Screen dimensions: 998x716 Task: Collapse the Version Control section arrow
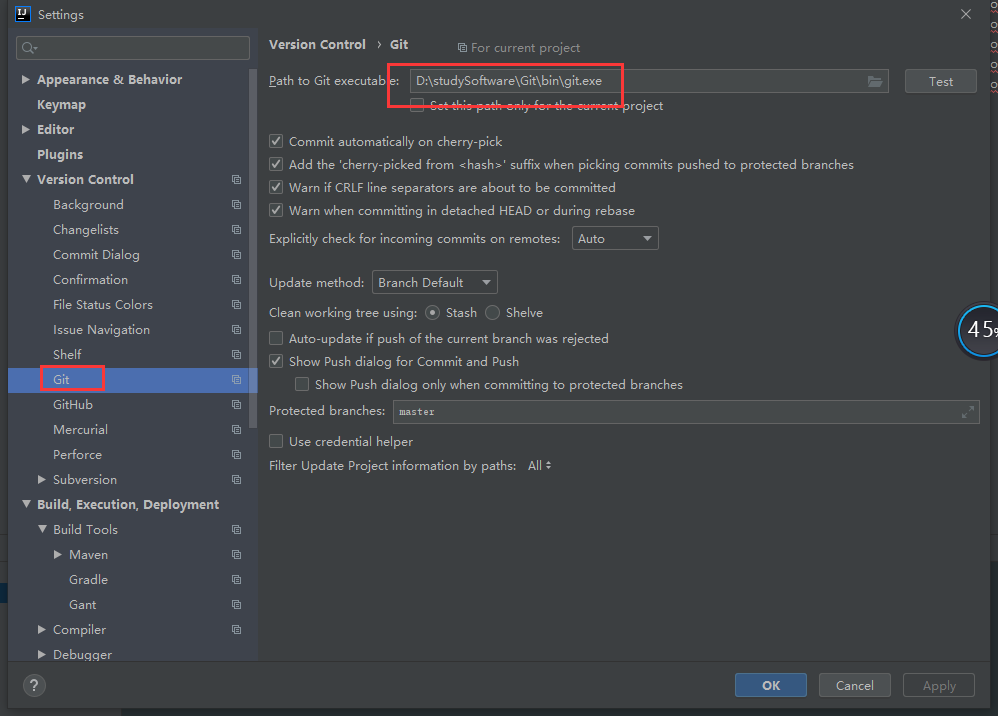click(26, 179)
